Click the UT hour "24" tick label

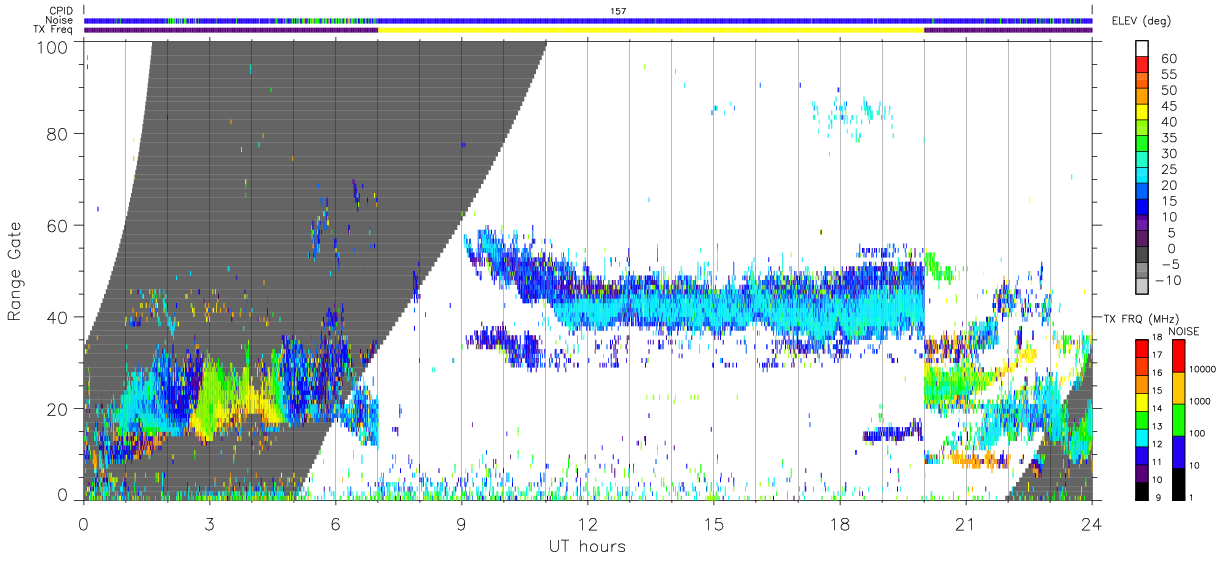pyautogui.click(x=1091, y=524)
